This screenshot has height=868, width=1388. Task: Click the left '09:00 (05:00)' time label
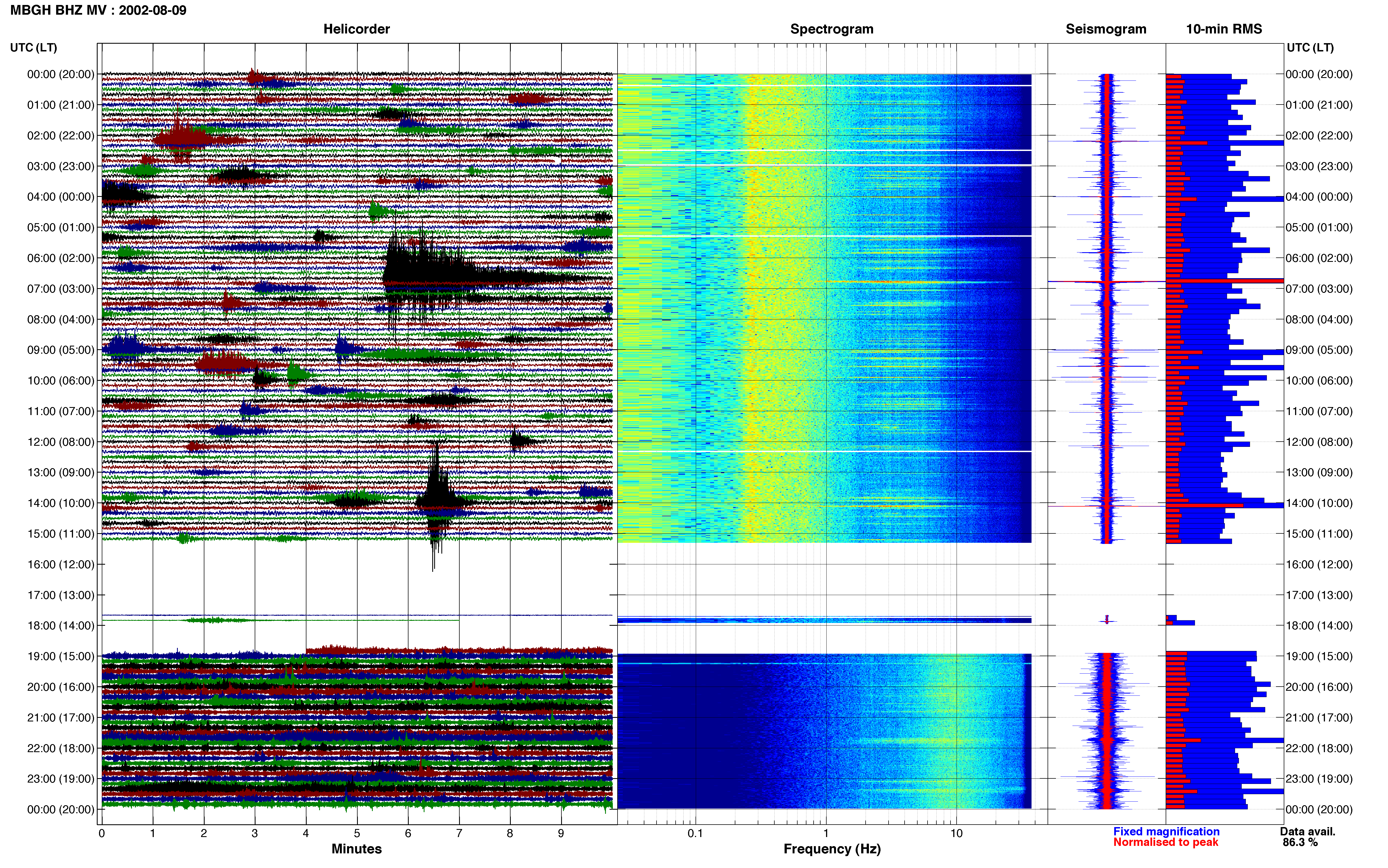coord(61,350)
